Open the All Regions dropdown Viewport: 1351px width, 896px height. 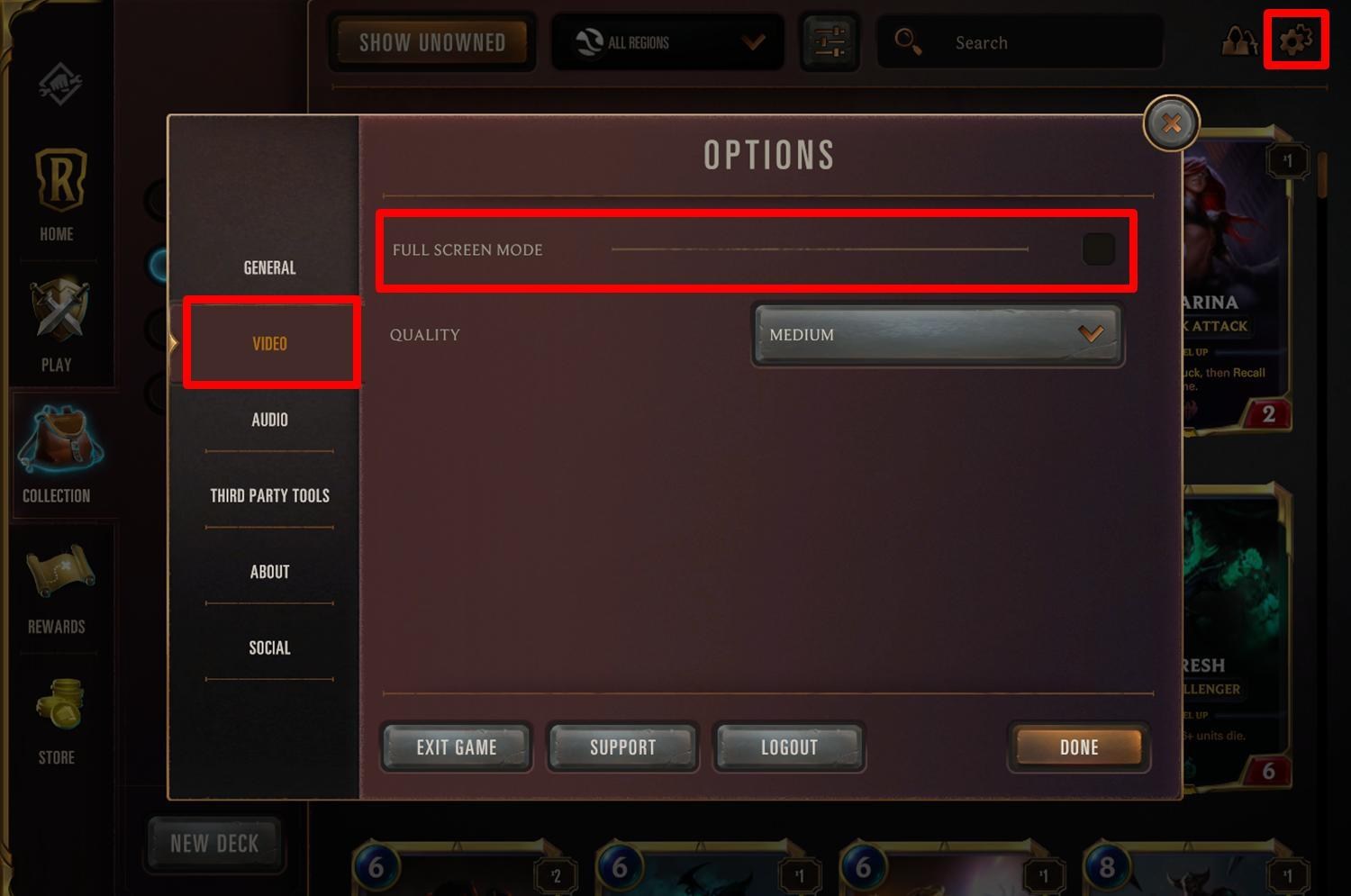[x=667, y=42]
